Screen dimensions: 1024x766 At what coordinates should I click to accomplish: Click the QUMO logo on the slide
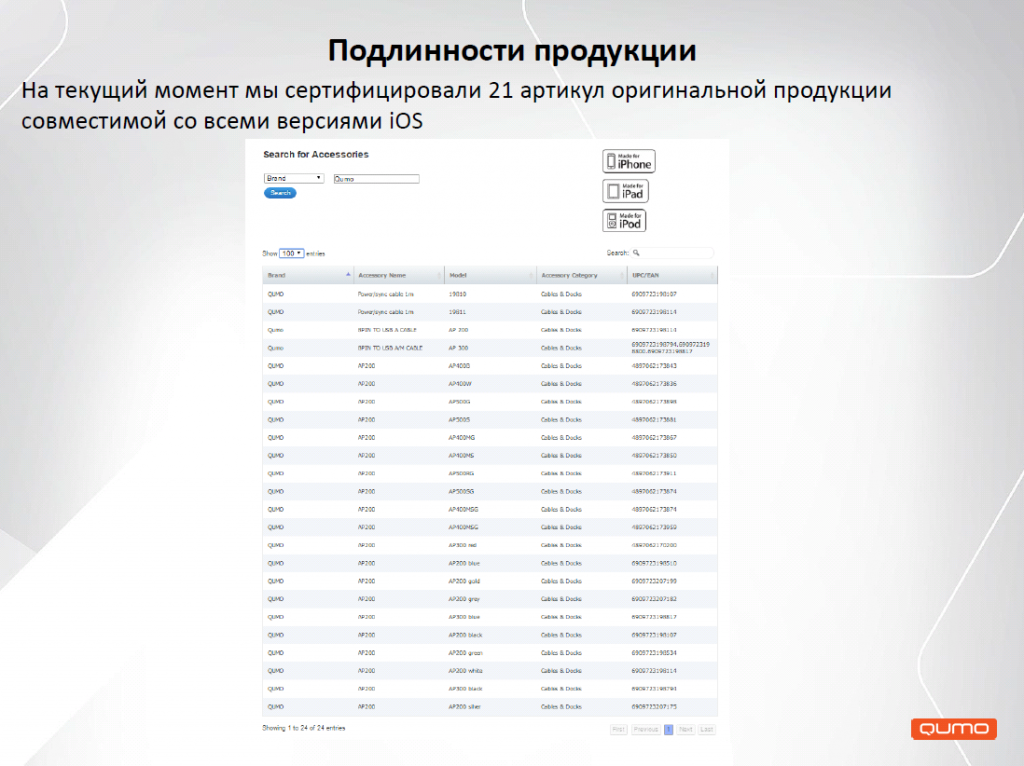coord(953,728)
